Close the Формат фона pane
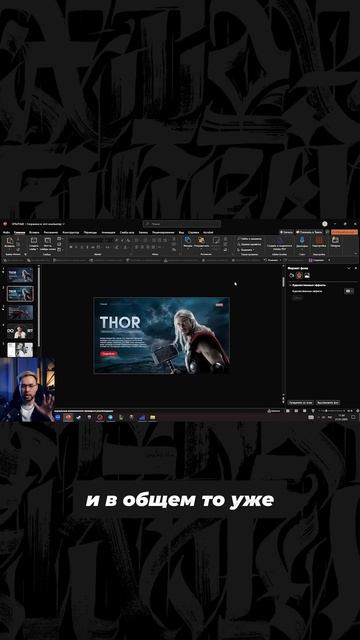Screen dimensions: 360x640 tap(356, 268)
